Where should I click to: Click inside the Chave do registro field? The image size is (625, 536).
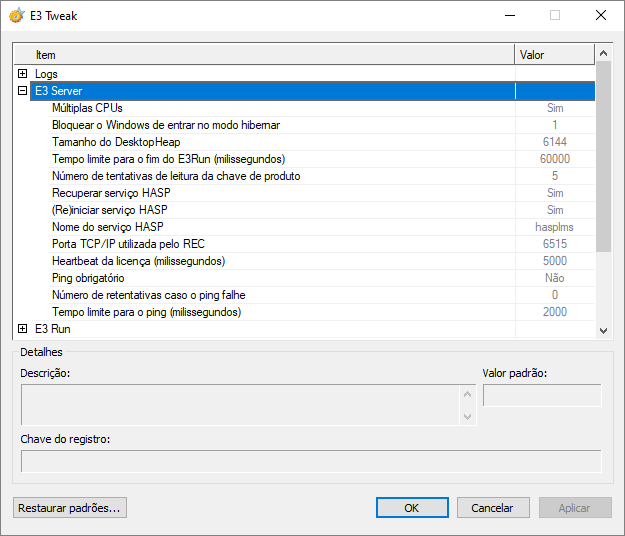pos(311,461)
